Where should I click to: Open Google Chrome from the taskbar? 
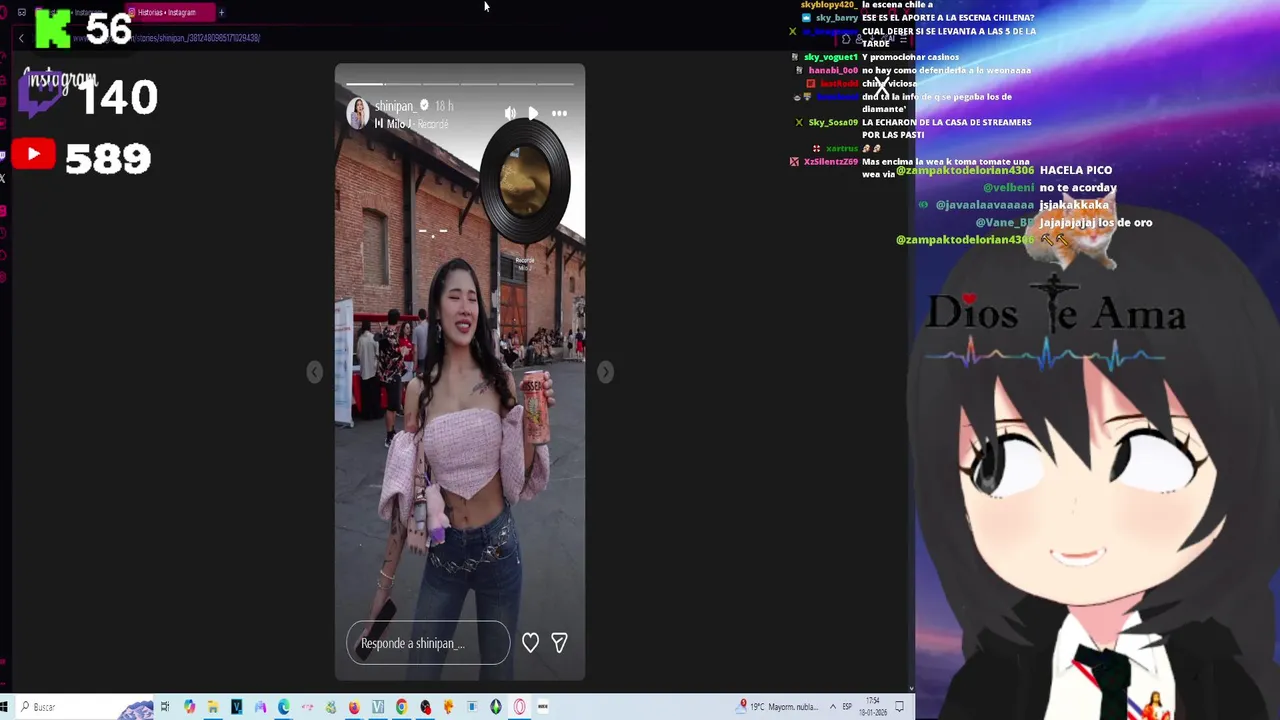coord(401,707)
